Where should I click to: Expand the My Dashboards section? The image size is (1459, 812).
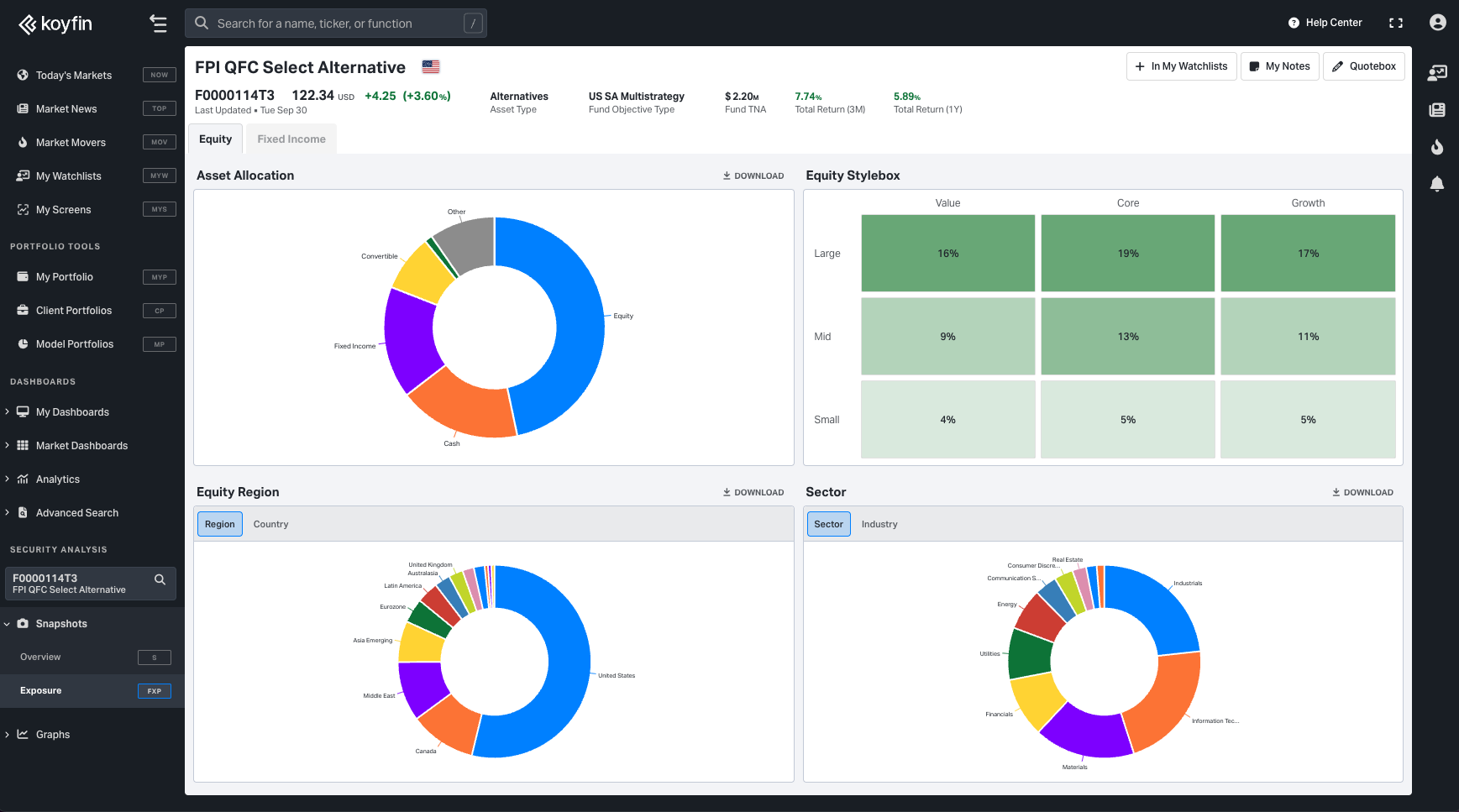(72, 412)
